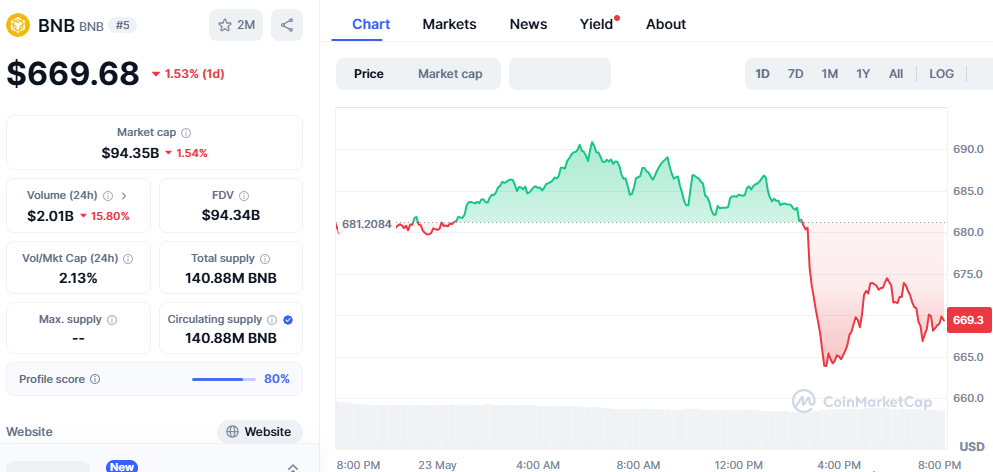Screen dimensions: 993x472
Task: Open the News tab
Action: point(528,24)
